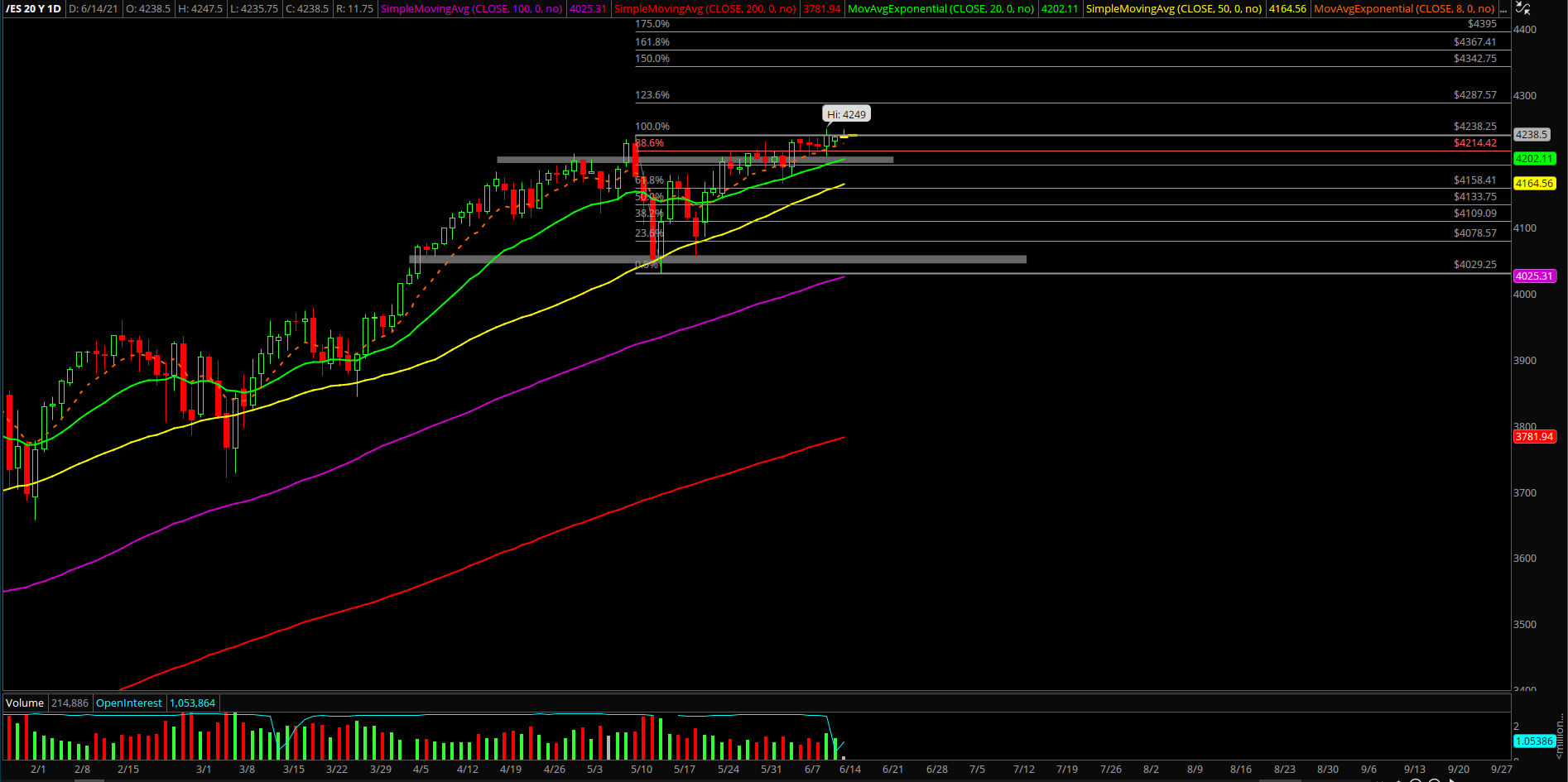Viewport: 1568px width, 782px height.
Task: Select the 150.0% Fibonacci level label
Action: click(x=652, y=59)
